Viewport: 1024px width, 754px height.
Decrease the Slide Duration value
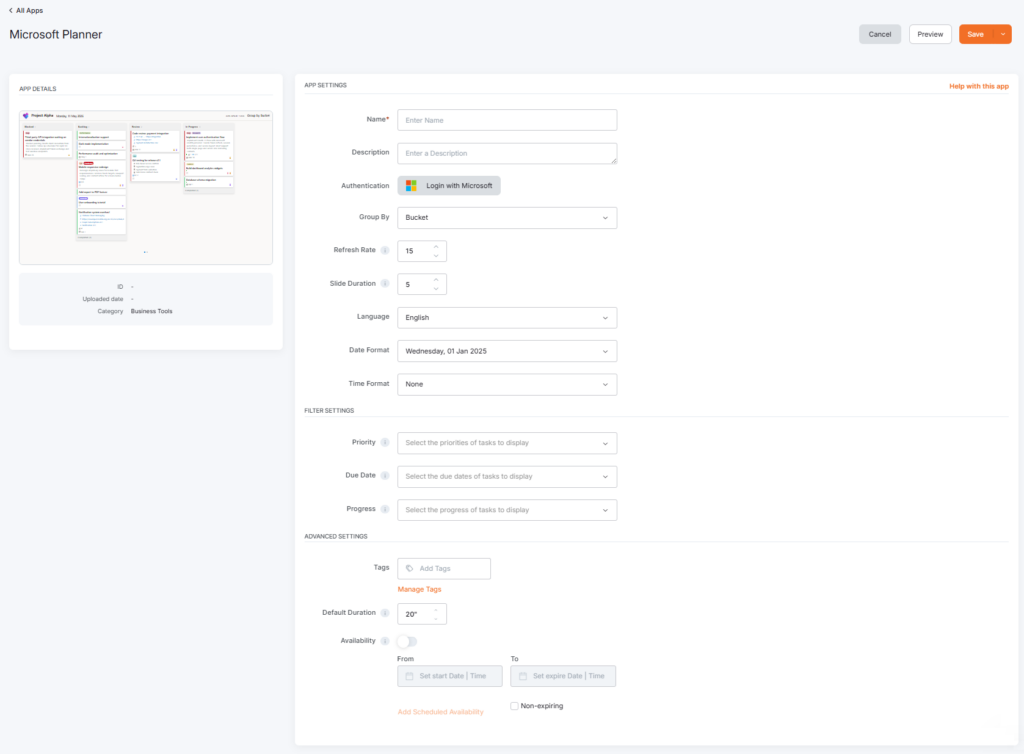point(436,289)
